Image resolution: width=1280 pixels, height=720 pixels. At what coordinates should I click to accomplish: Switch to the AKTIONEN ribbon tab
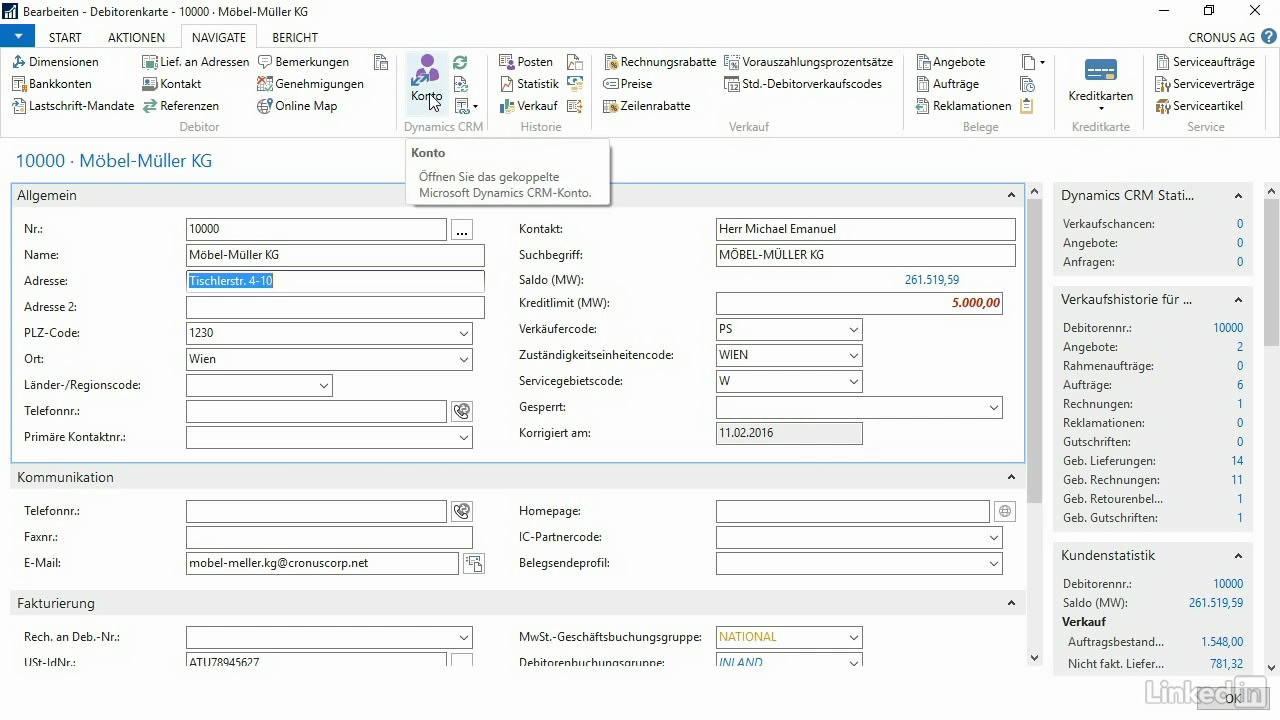136,37
